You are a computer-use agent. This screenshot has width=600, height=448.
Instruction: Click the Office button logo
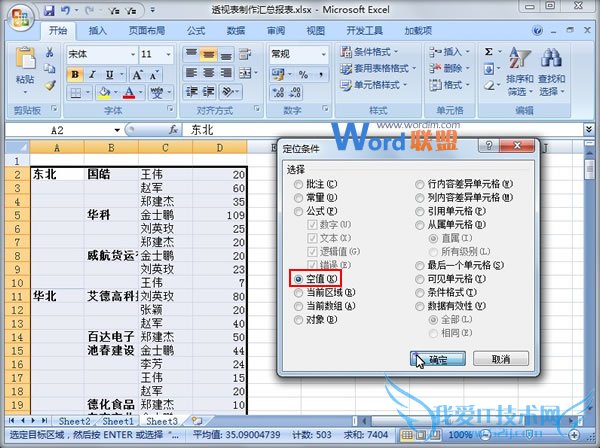(20, 17)
